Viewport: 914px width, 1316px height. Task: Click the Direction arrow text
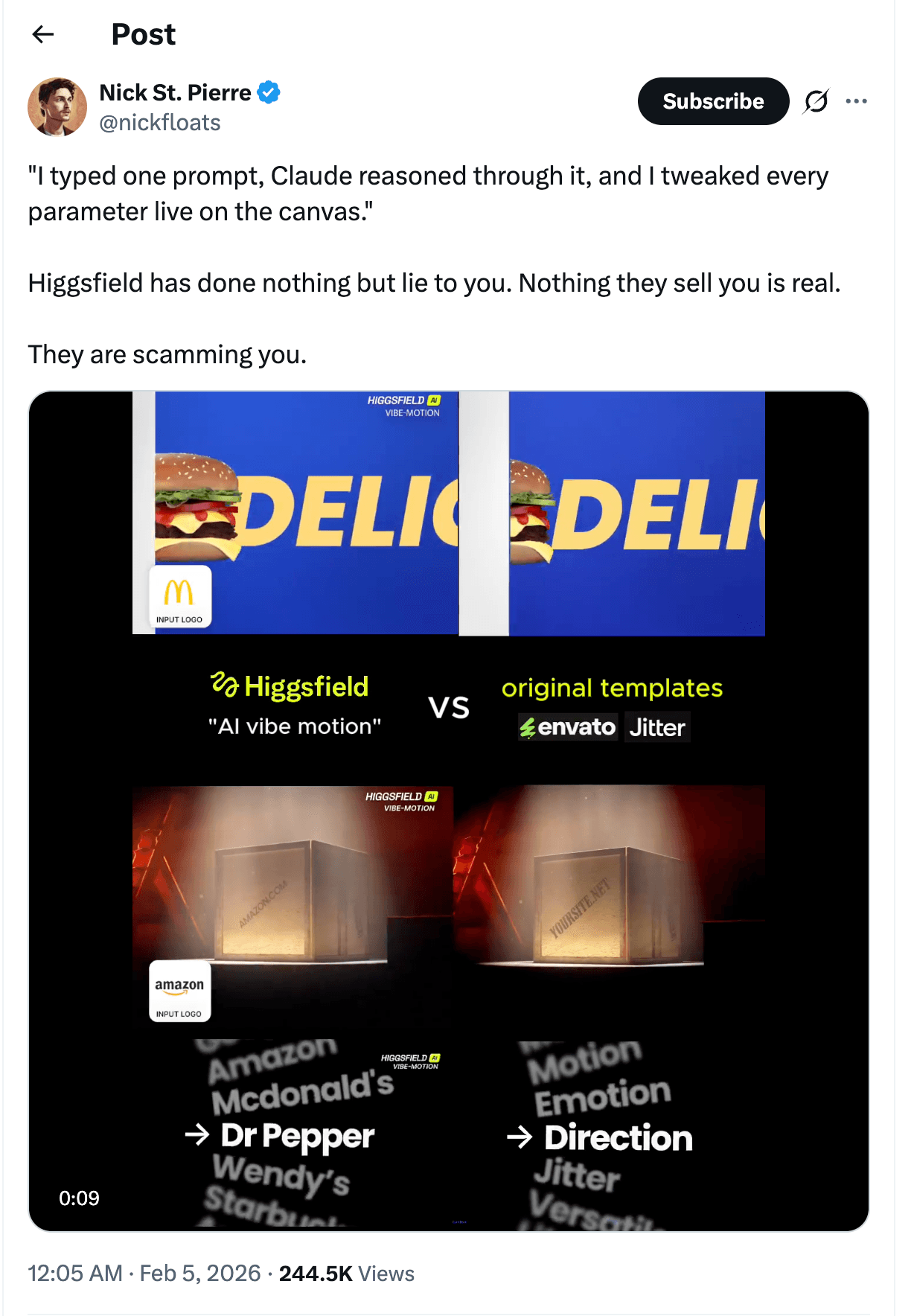[x=600, y=1137]
